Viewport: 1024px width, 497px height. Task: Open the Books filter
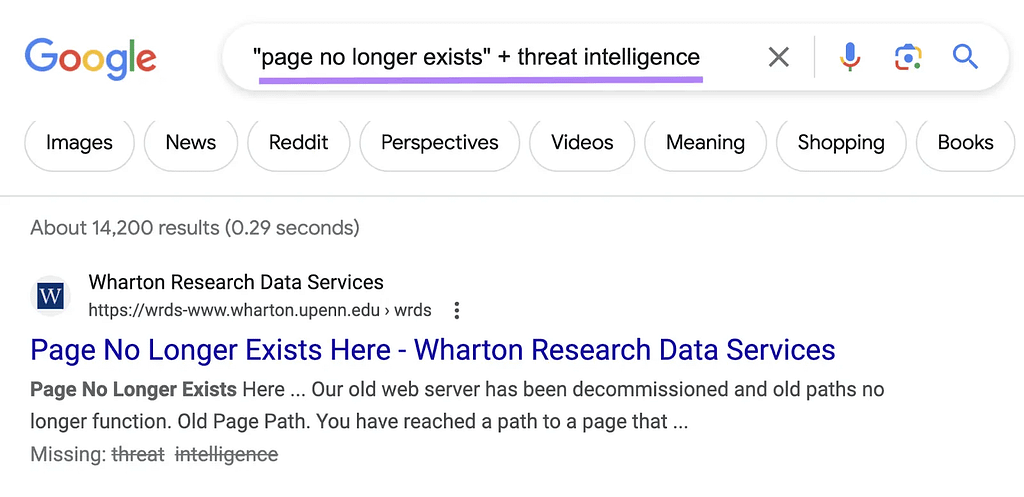[x=965, y=143]
